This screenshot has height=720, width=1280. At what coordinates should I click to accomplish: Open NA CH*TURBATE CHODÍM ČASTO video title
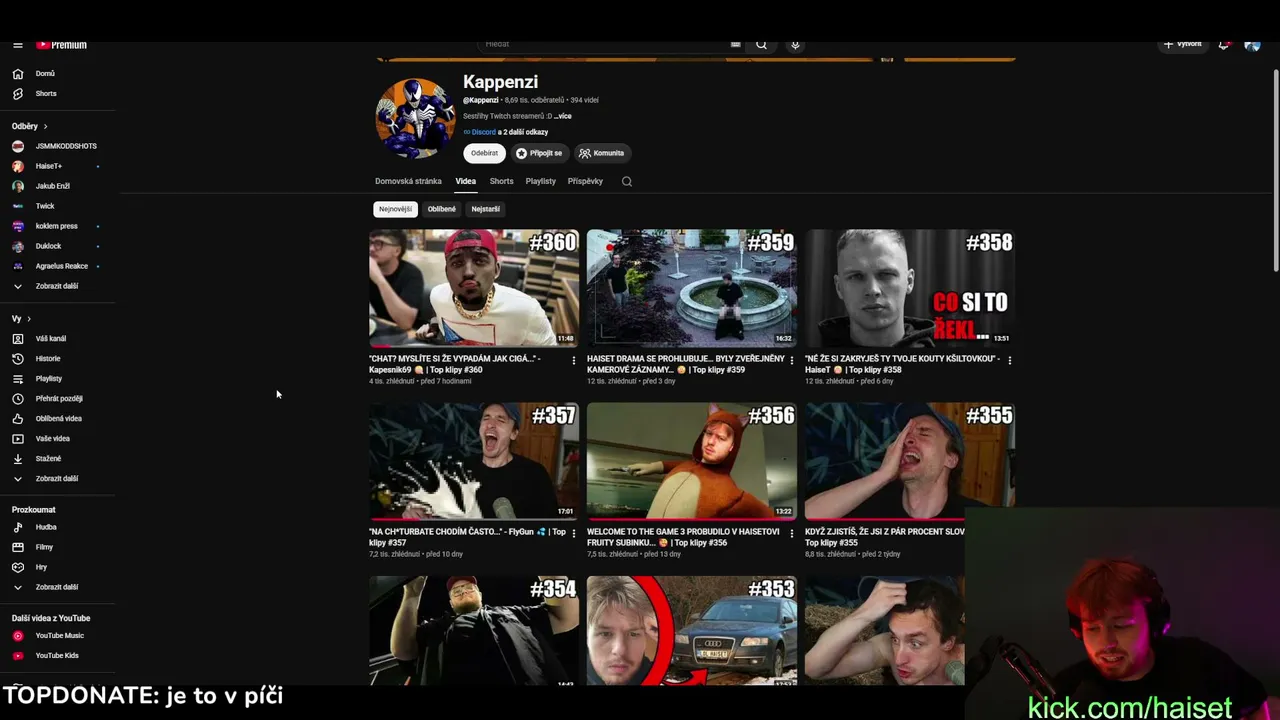click(x=468, y=537)
